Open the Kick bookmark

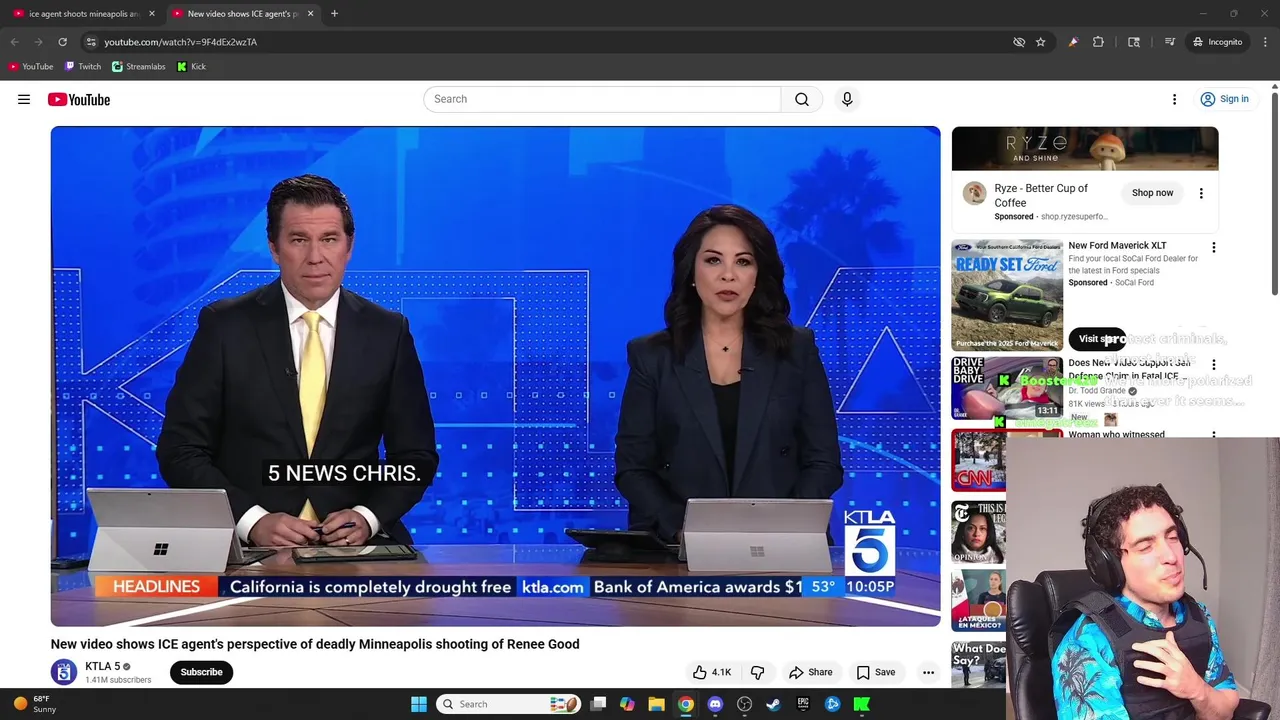(191, 66)
